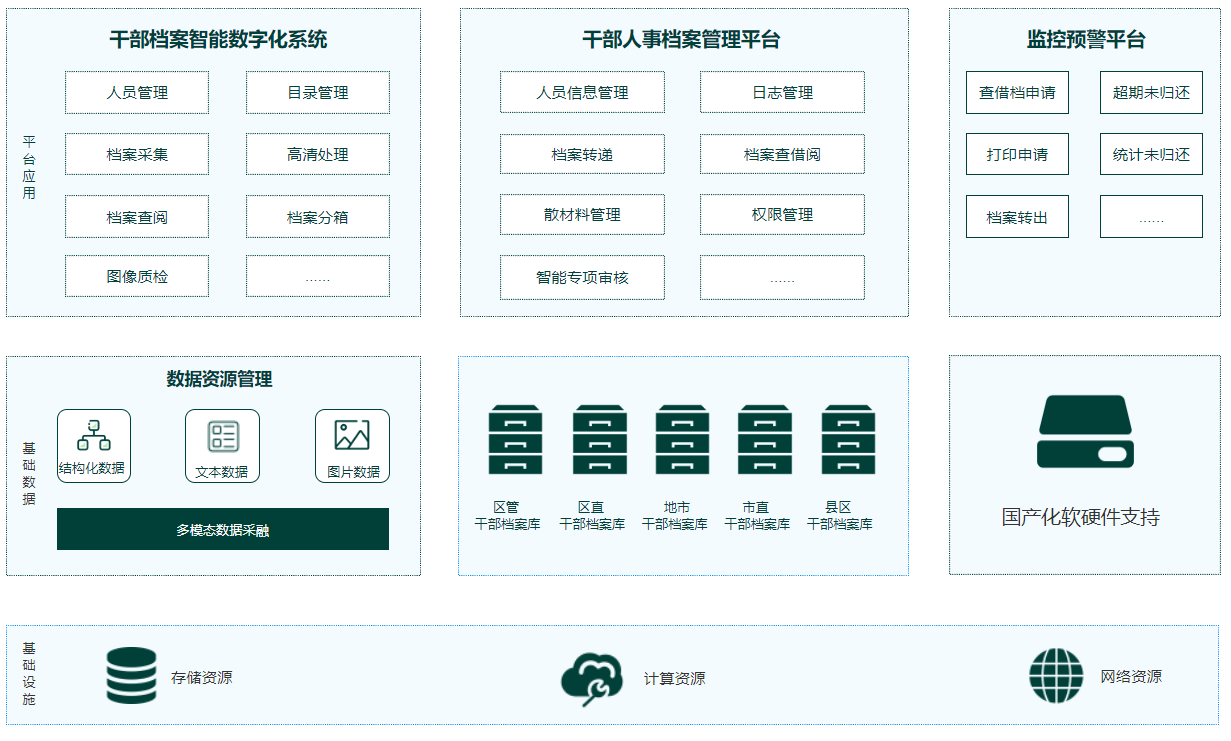The height and width of the screenshot is (741, 1231).
Task: Open 智能专项审核 module
Action: [x=582, y=278]
